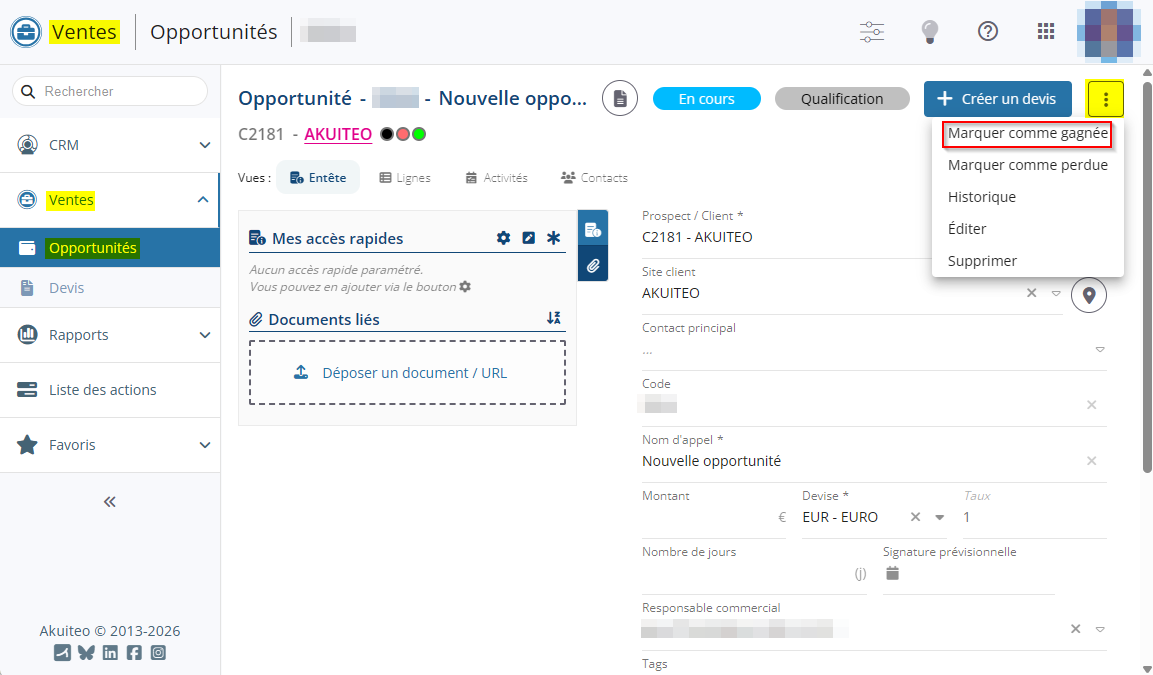Viewport: 1153px width, 675px height.
Task: Open the attachments paperclip side tab
Action: pos(593,266)
